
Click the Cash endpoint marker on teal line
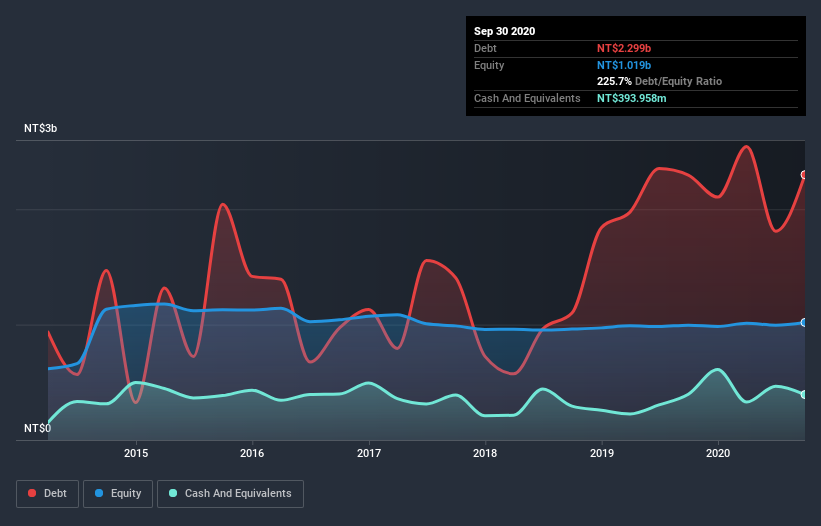tap(804, 395)
